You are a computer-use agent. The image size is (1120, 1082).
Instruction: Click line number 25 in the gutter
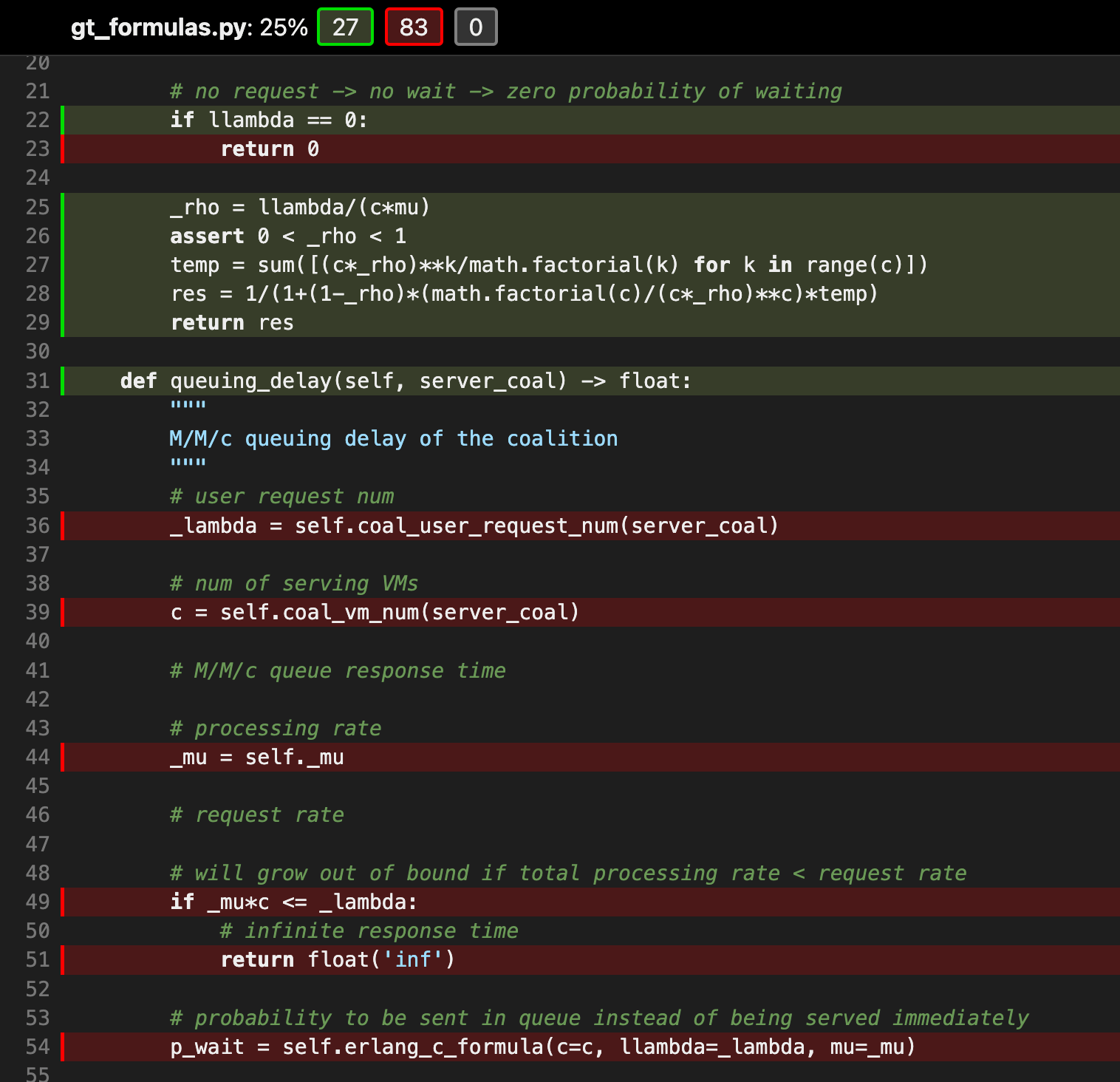tap(38, 208)
